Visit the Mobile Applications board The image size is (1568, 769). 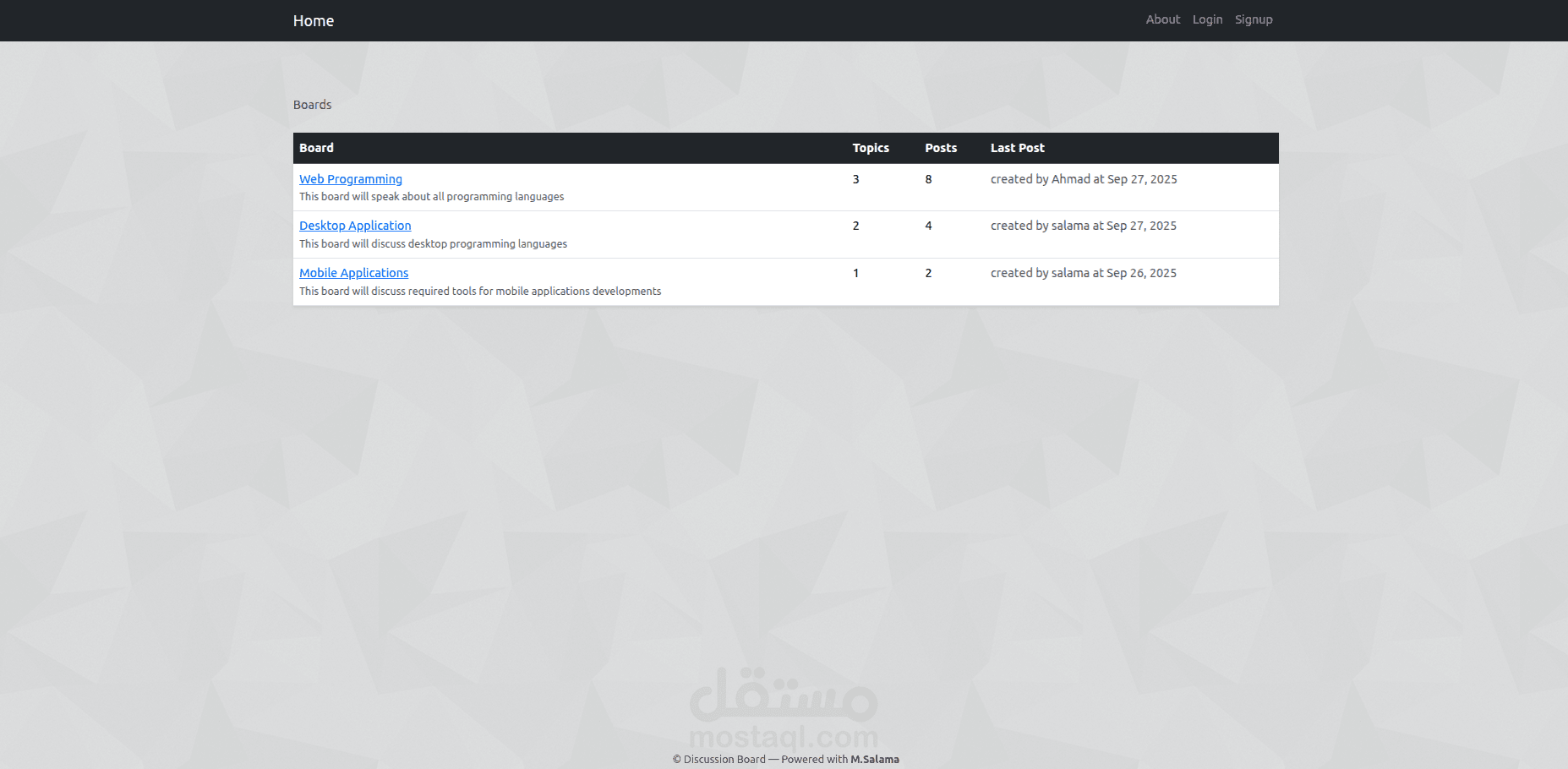[353, 272]
